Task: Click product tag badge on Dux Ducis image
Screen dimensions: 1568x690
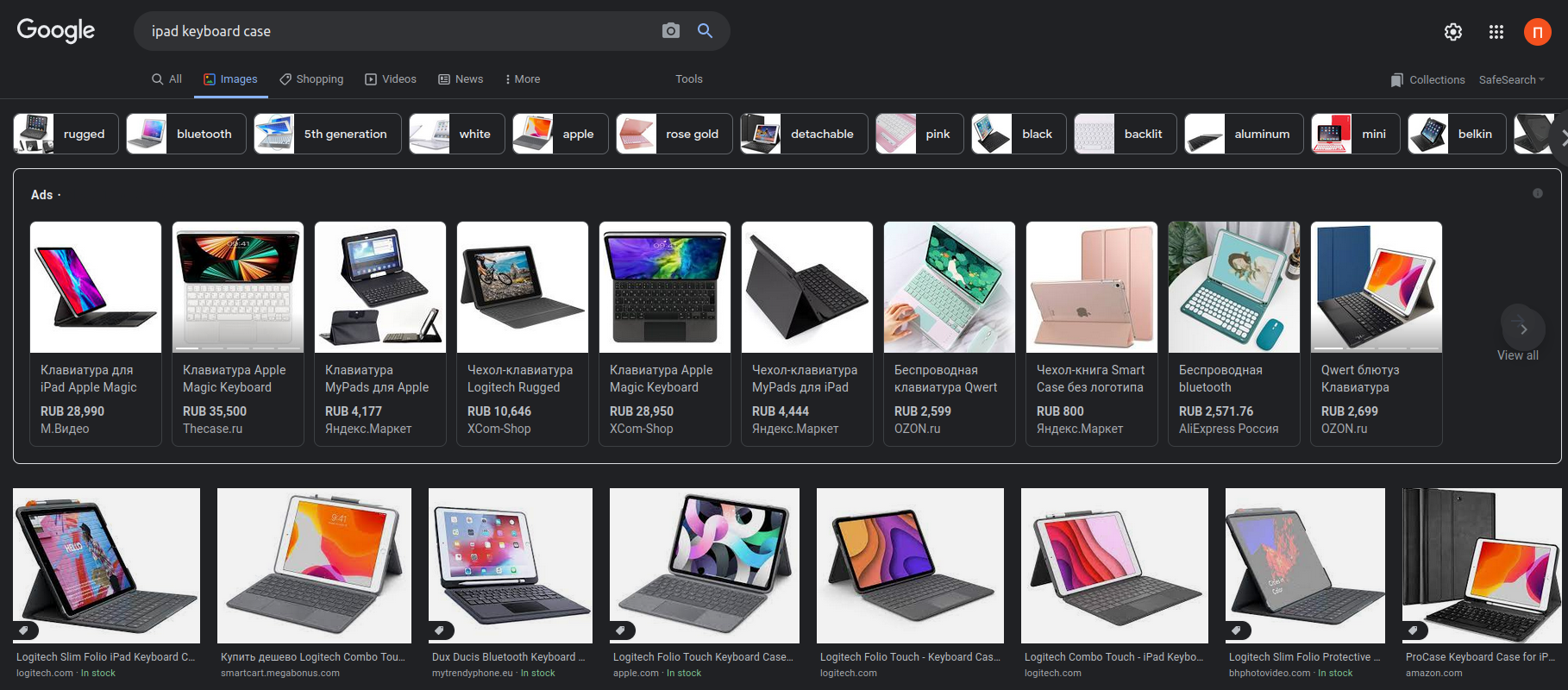Action: [x=441, y=630]
